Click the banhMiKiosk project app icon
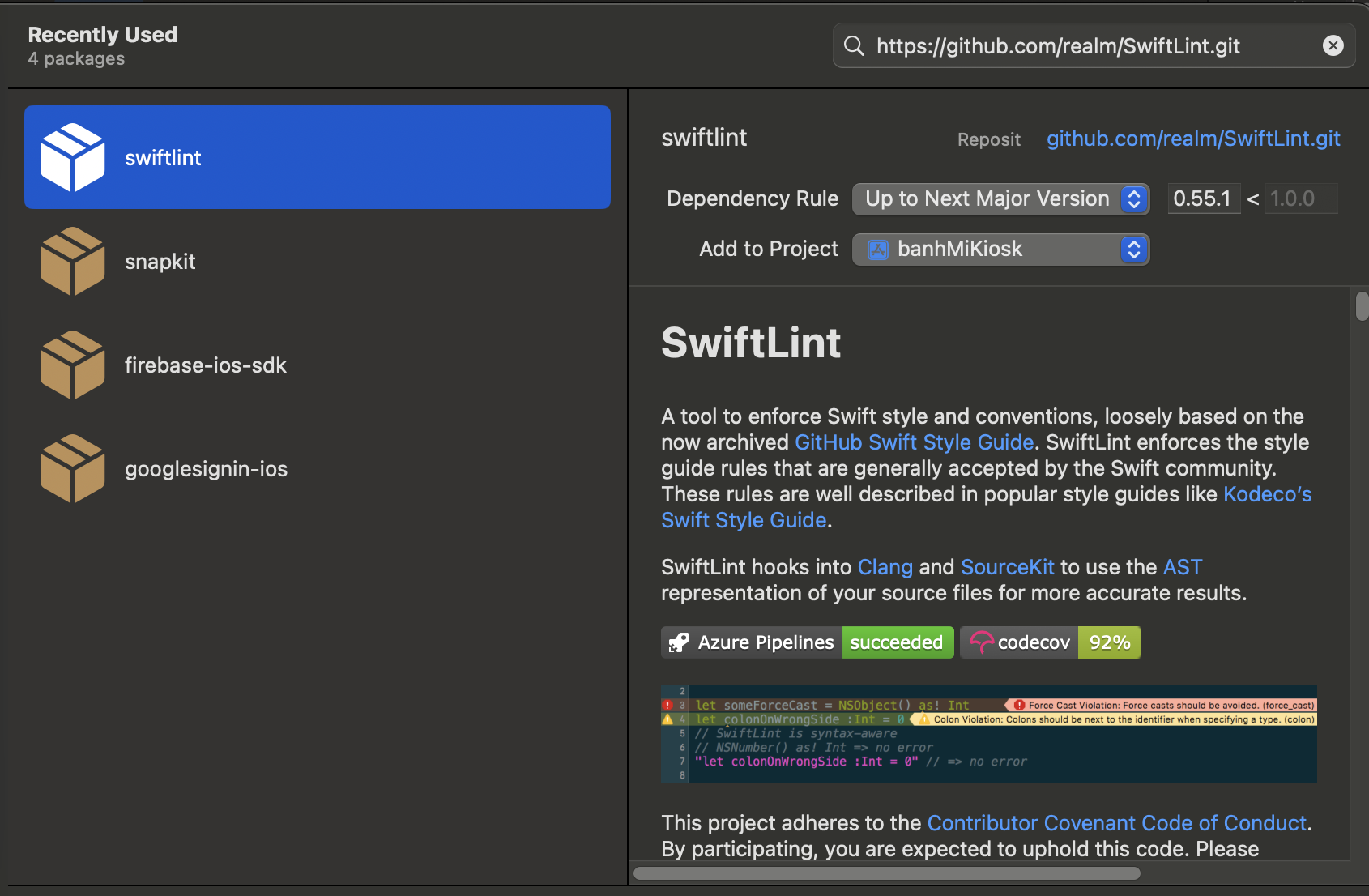This screenshot has width=1369, height=896. (x=878, y=250)
